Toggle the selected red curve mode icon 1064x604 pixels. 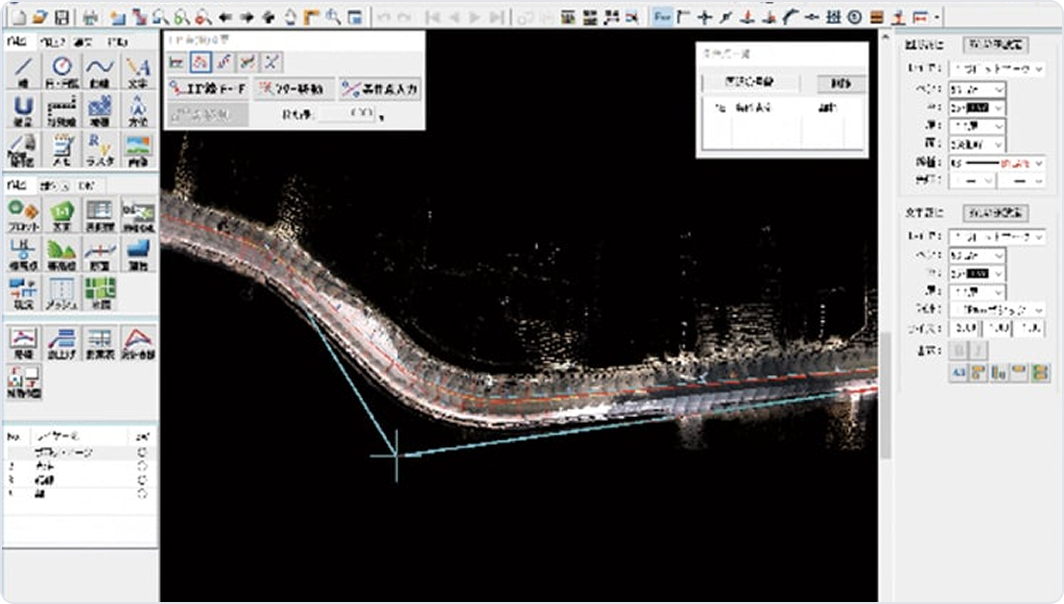200,62
